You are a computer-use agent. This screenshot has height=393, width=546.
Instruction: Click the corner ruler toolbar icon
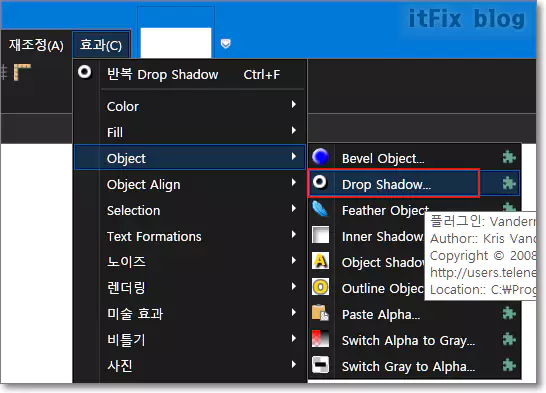pos(22,72)
